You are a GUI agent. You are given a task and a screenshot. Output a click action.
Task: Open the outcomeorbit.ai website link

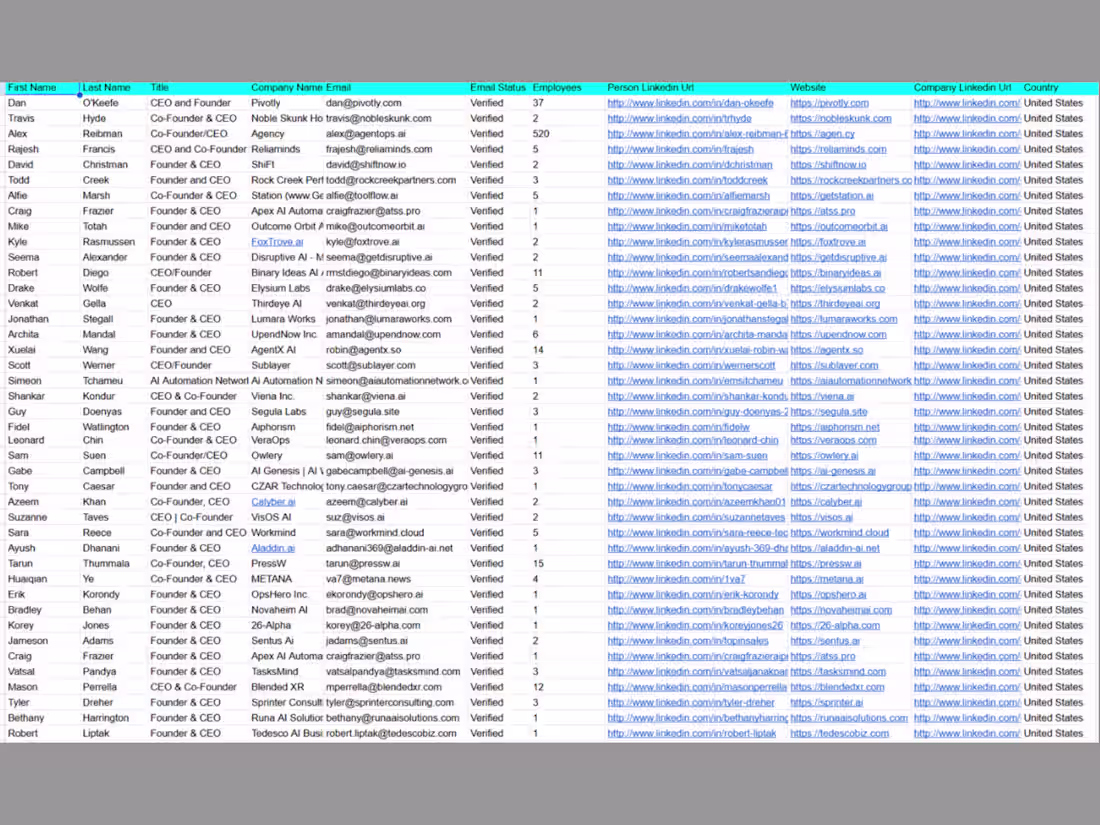click(839, 227)
